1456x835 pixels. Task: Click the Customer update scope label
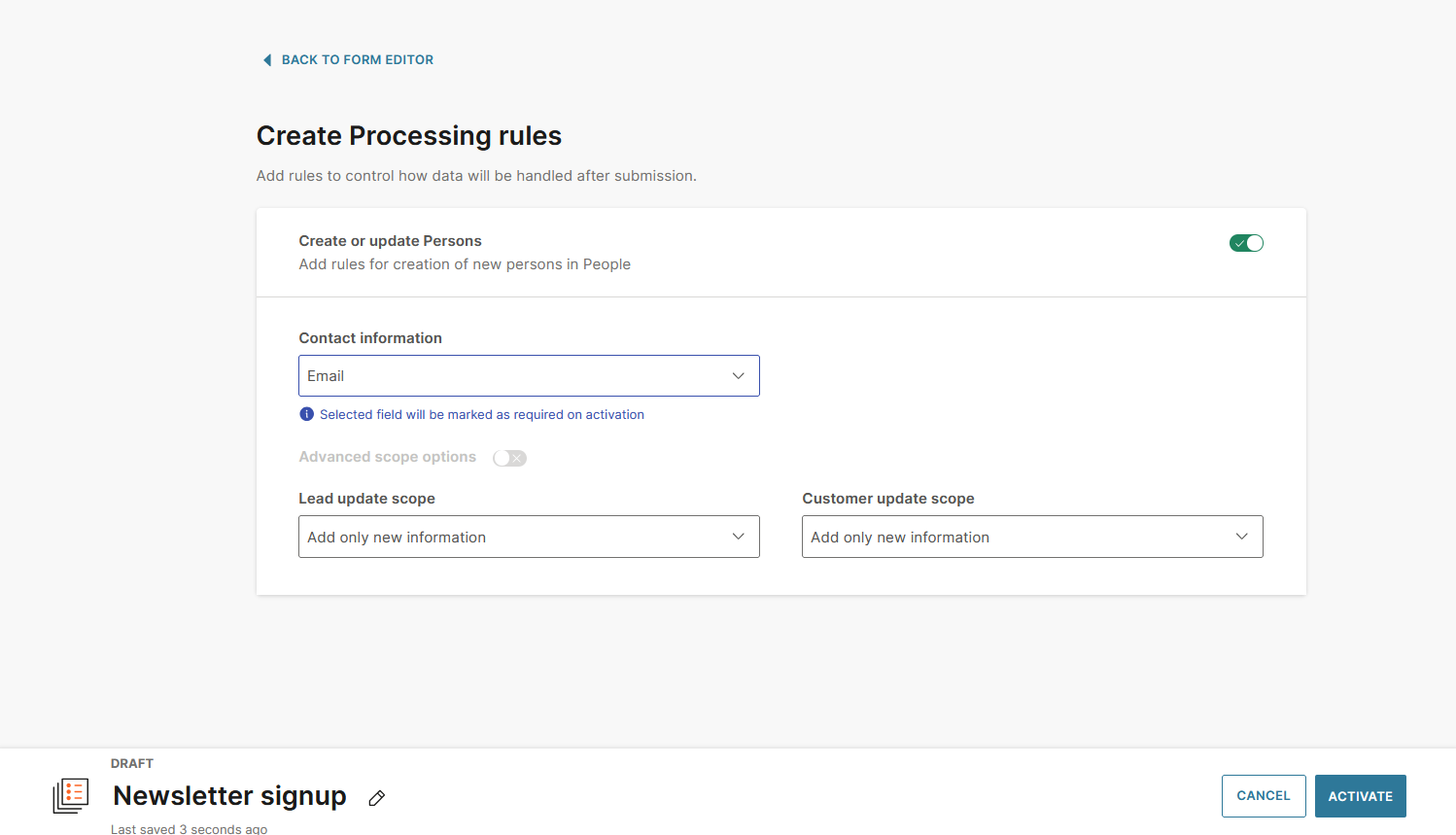tap(888, 499)
